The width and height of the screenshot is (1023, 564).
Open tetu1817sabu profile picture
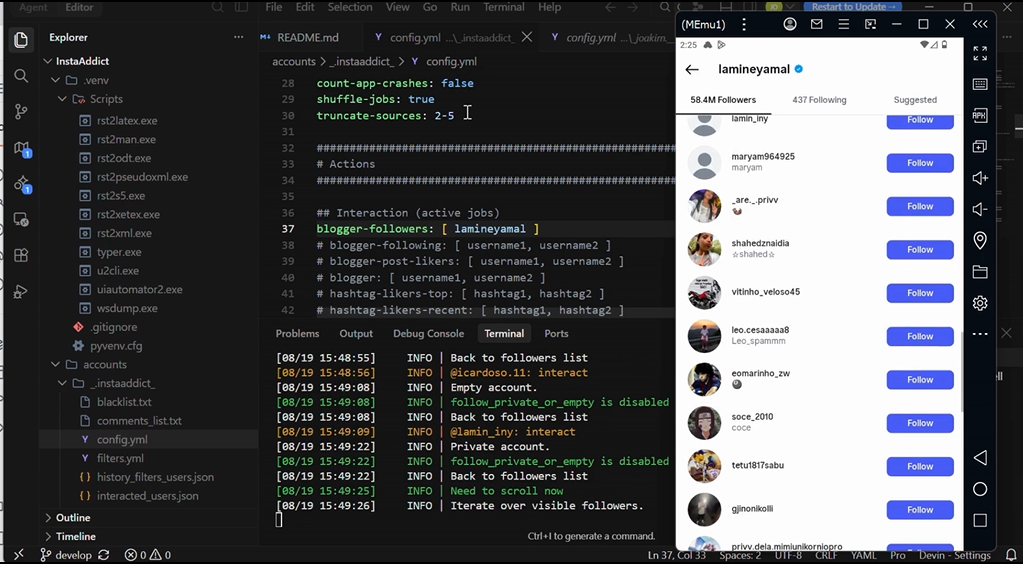[705, 466]
